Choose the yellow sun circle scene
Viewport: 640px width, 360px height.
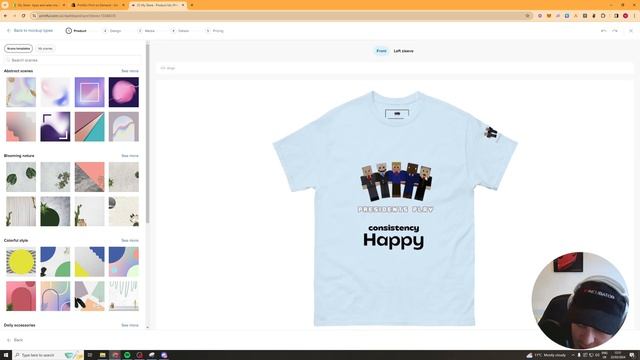click(21, 262)
